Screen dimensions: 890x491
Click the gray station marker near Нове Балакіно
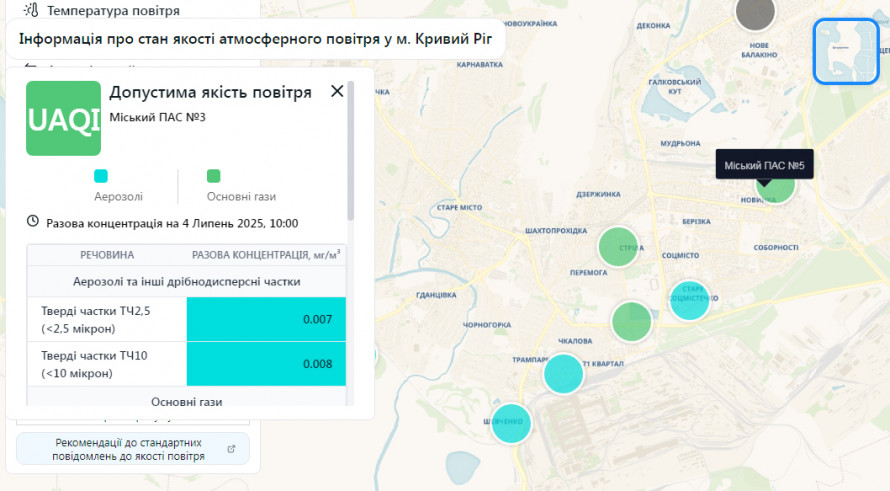click(x=755, y=12)
